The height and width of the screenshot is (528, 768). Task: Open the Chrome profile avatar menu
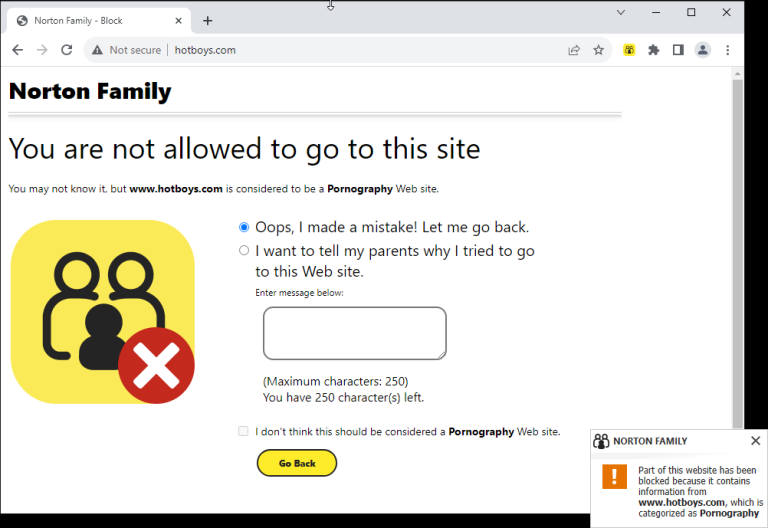(x=702, y=50)
